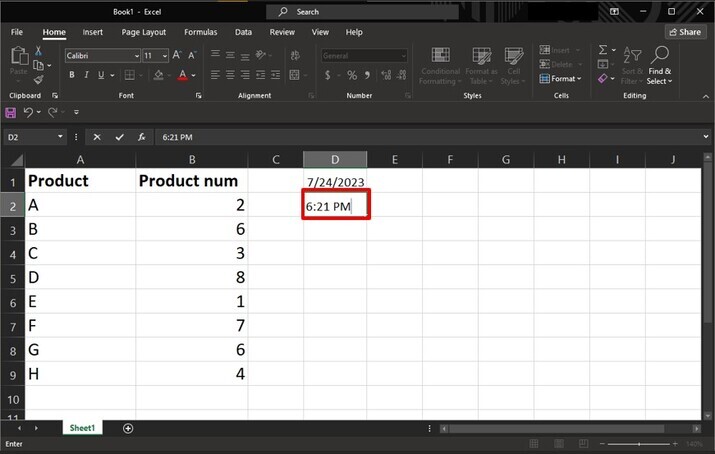The height and width of the screenshot is (454, 715).
Task: Toggle Italic formatting
Action: click(86, 75)
